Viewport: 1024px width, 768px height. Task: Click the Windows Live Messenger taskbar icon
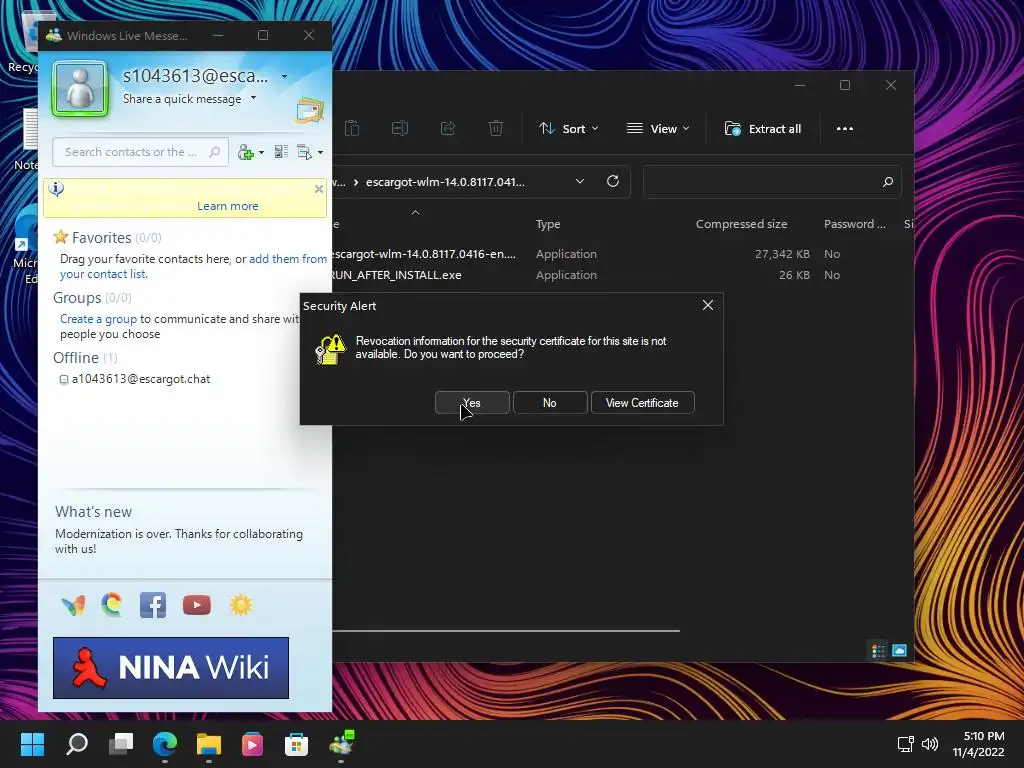point(341,743)
